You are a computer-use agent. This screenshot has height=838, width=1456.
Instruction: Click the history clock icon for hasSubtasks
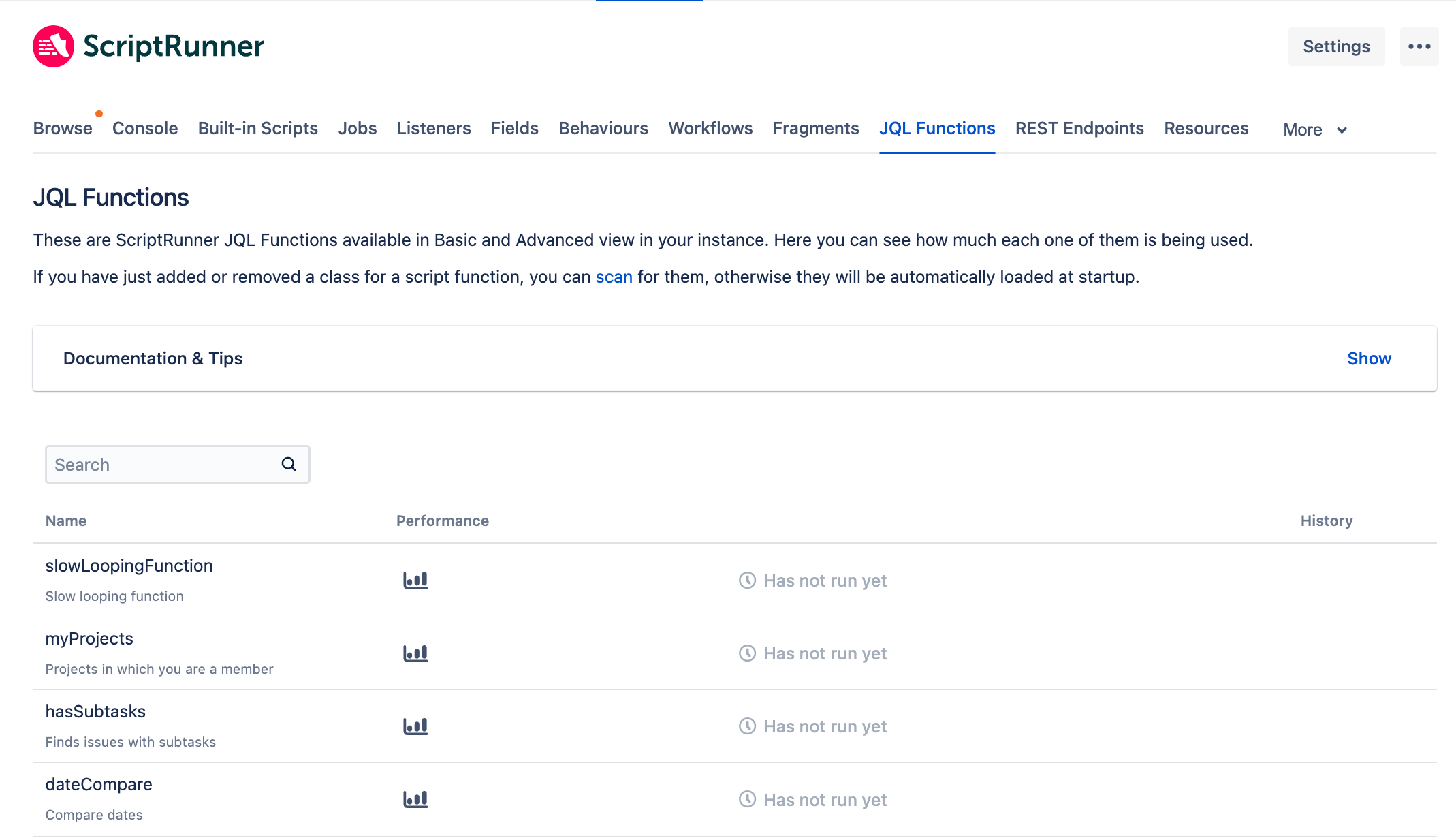point(747,726)
